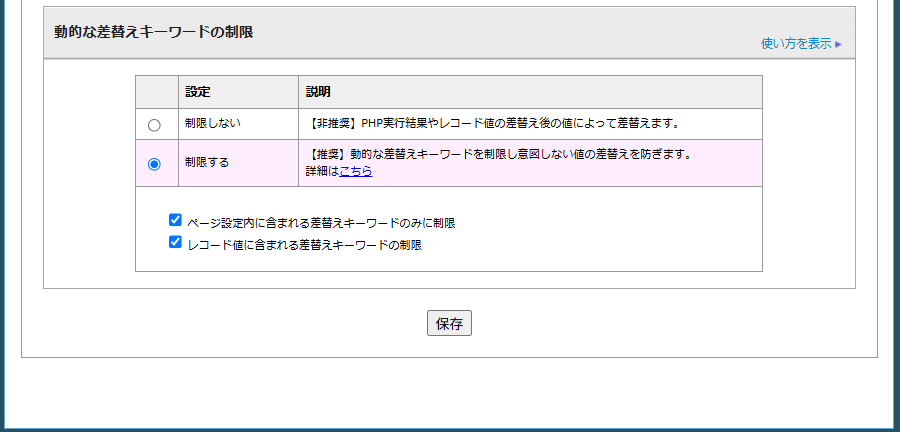Click the arrow icon beside 使い方を表示
900x432 pixels.
(x=838, y=44)
